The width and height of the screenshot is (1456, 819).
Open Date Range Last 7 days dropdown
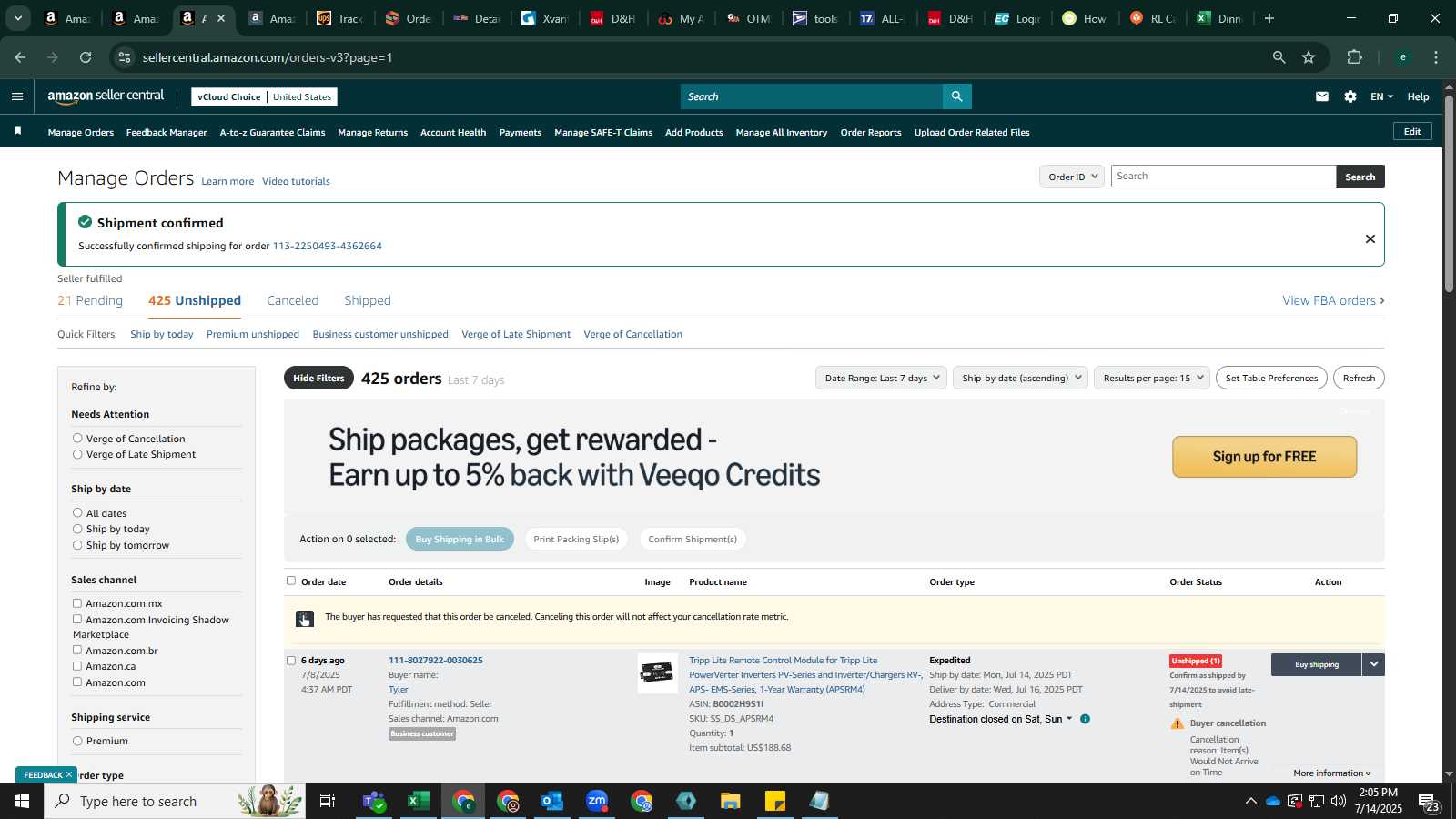882,378
